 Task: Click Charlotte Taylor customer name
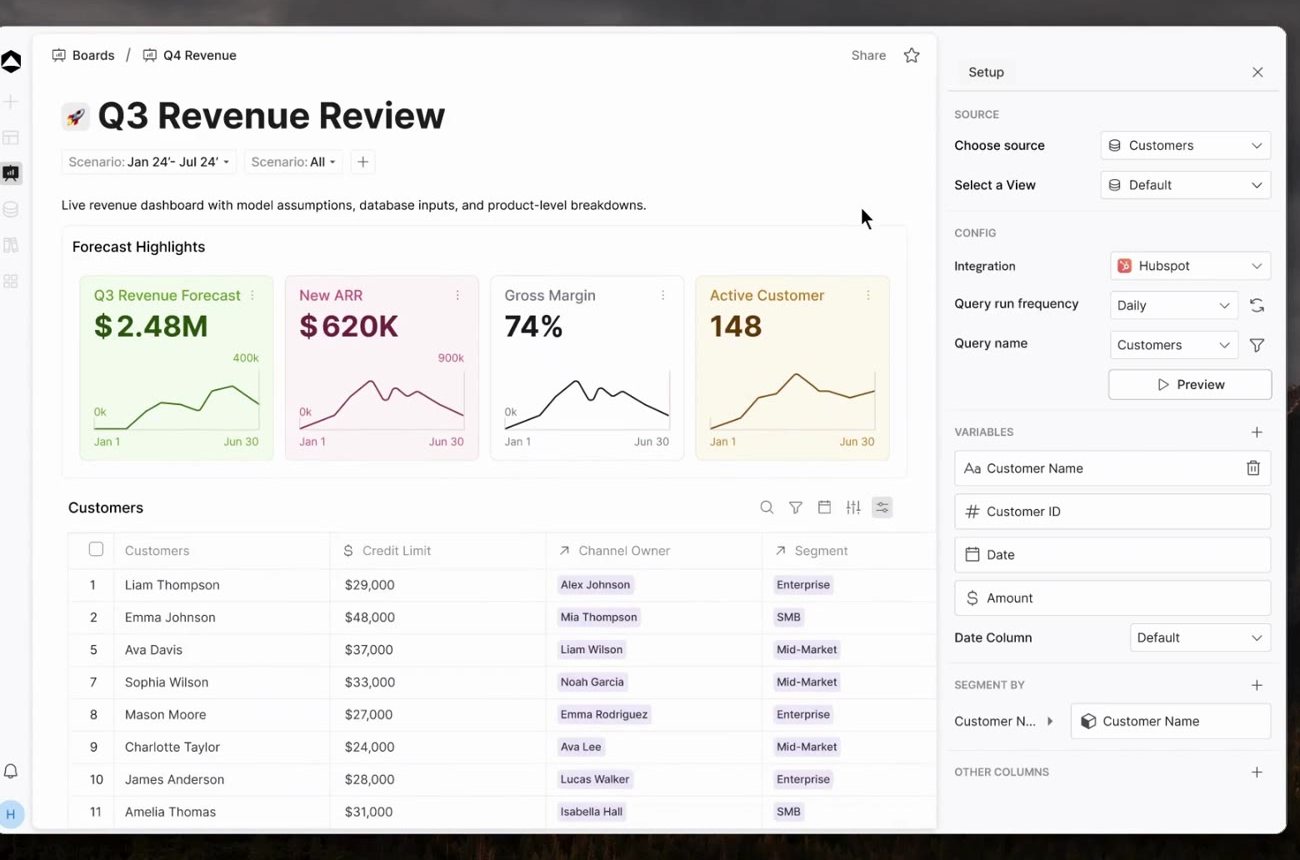click(172, 747)
